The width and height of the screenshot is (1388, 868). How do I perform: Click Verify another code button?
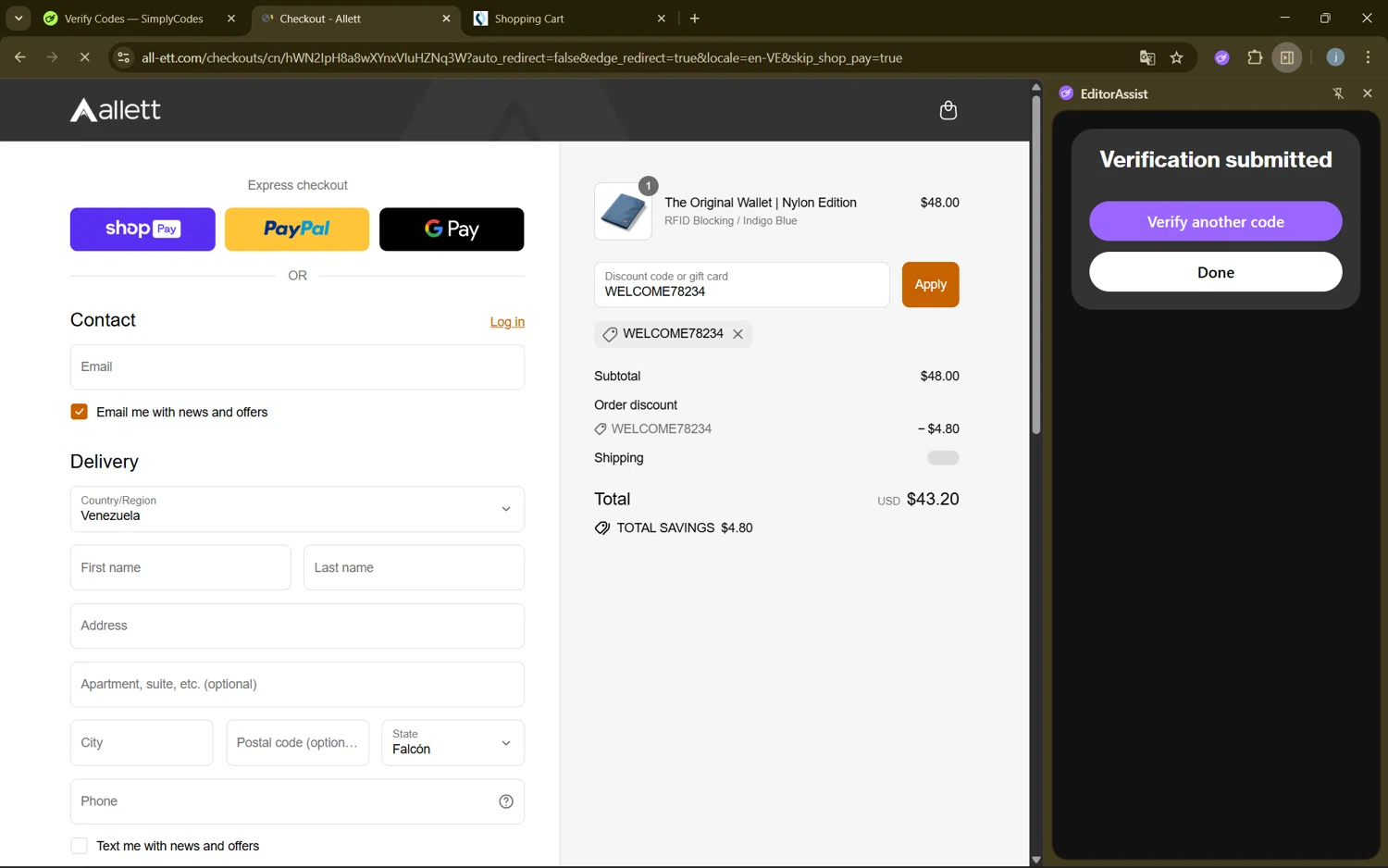click(x=1215, y=221)
